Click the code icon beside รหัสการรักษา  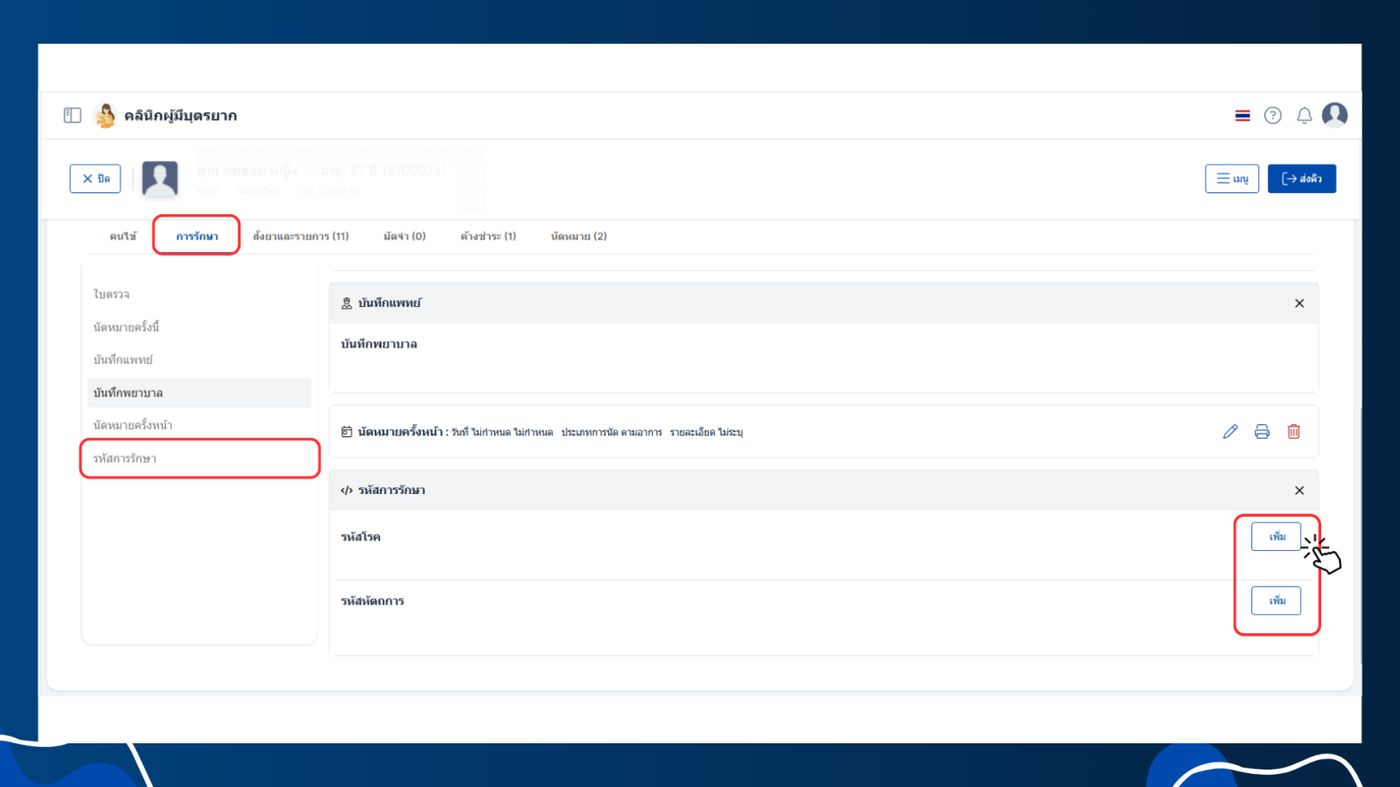point(347,491)
